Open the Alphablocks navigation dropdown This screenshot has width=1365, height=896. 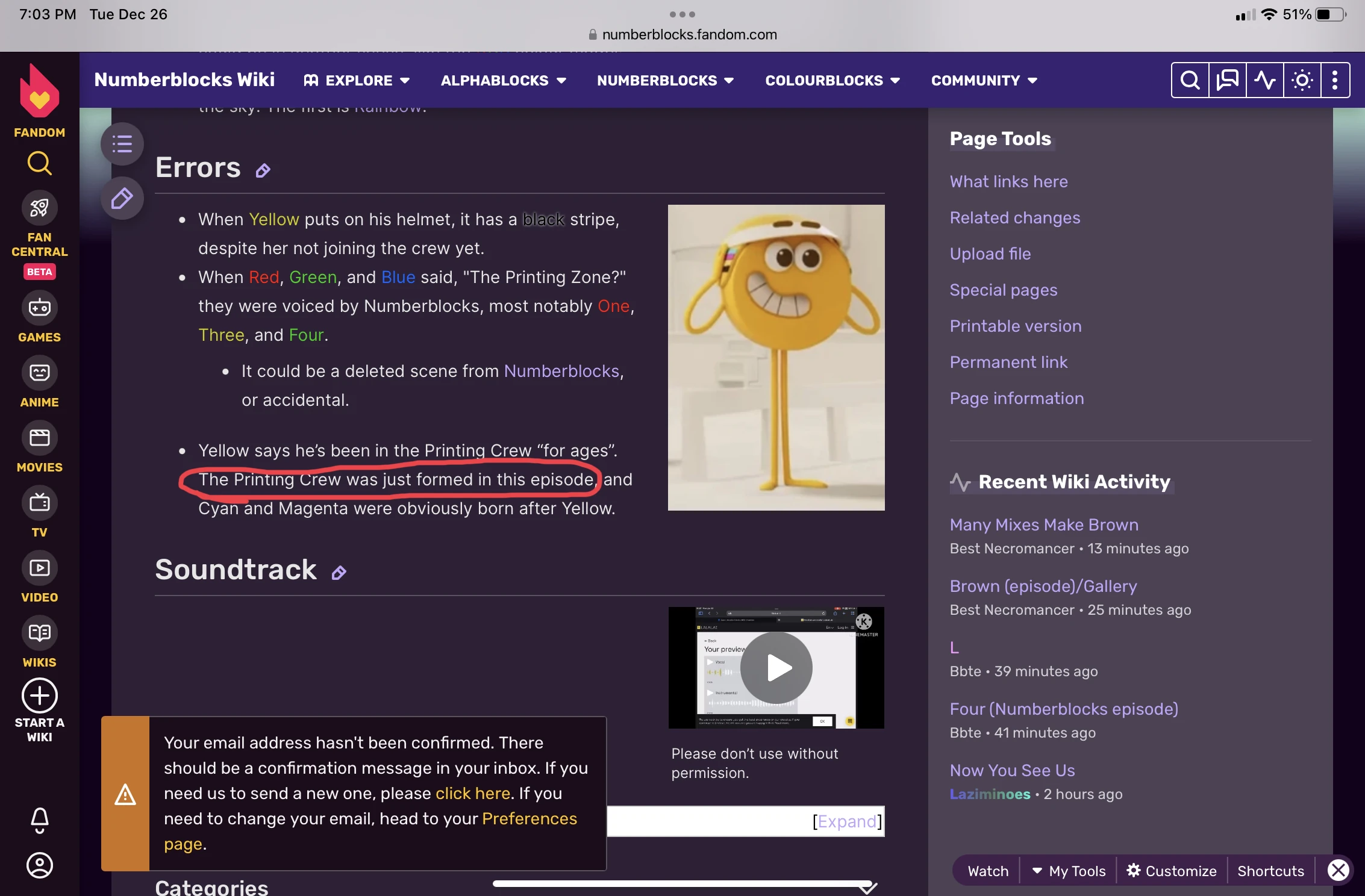pyautogui.click(x=503, y=80)
